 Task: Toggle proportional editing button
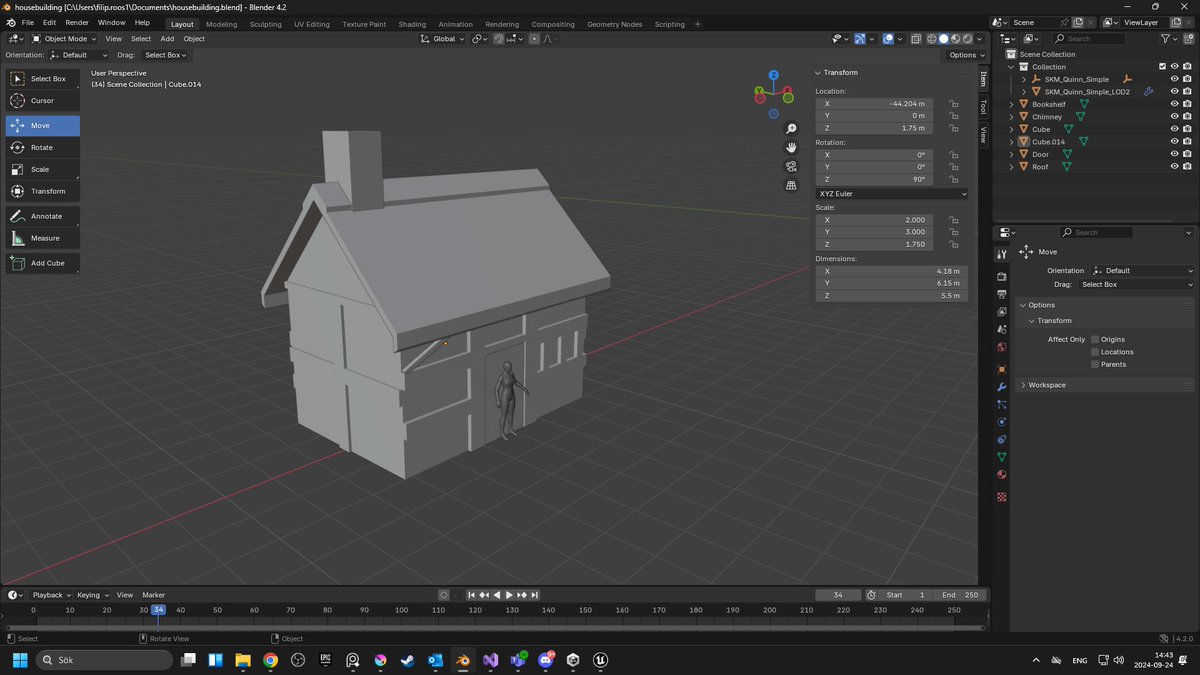[x=534, y=39]
